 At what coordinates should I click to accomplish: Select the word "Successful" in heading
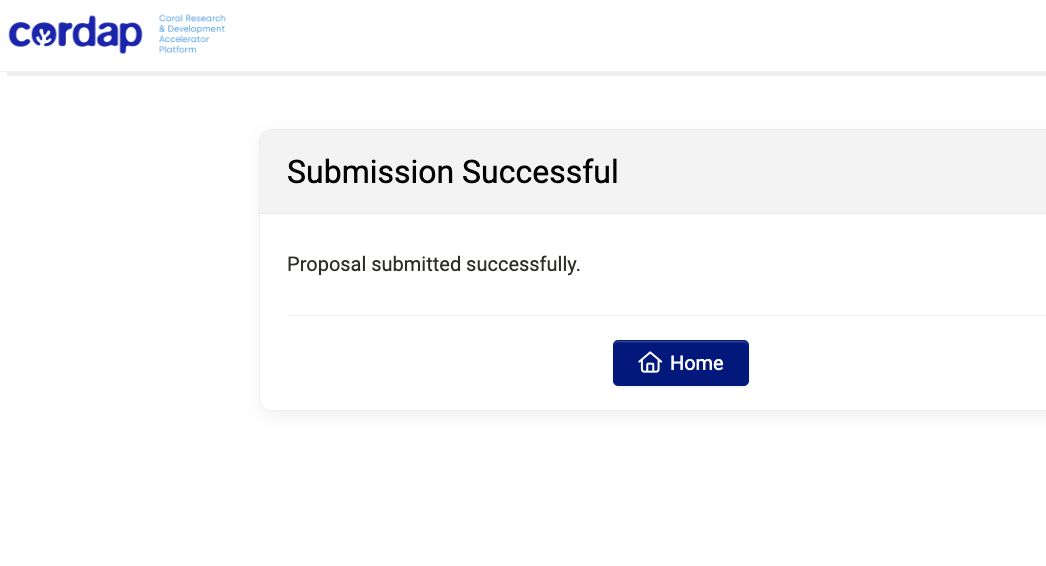tap(540, 172)
